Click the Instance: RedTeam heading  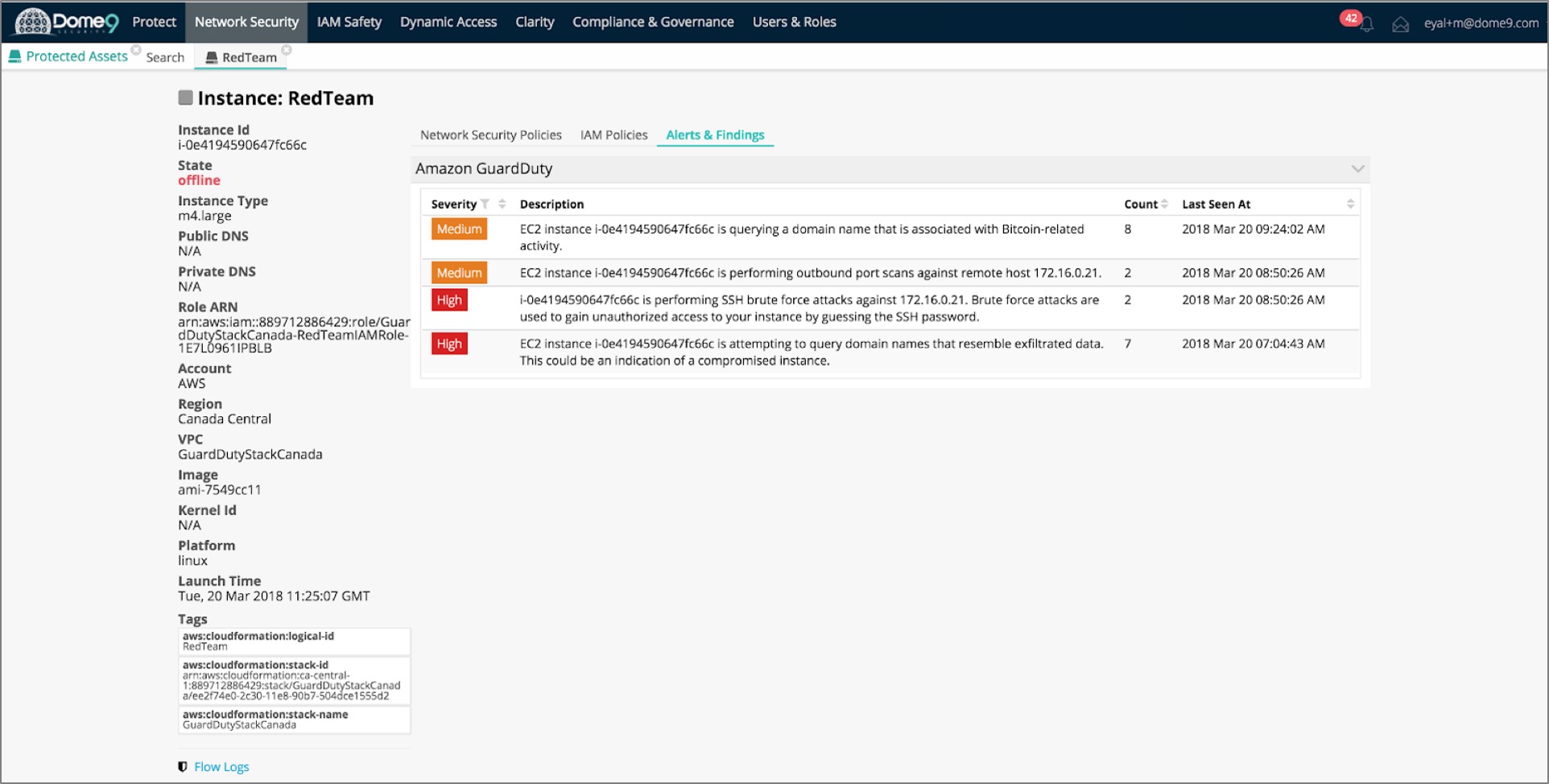coord(286,98)
